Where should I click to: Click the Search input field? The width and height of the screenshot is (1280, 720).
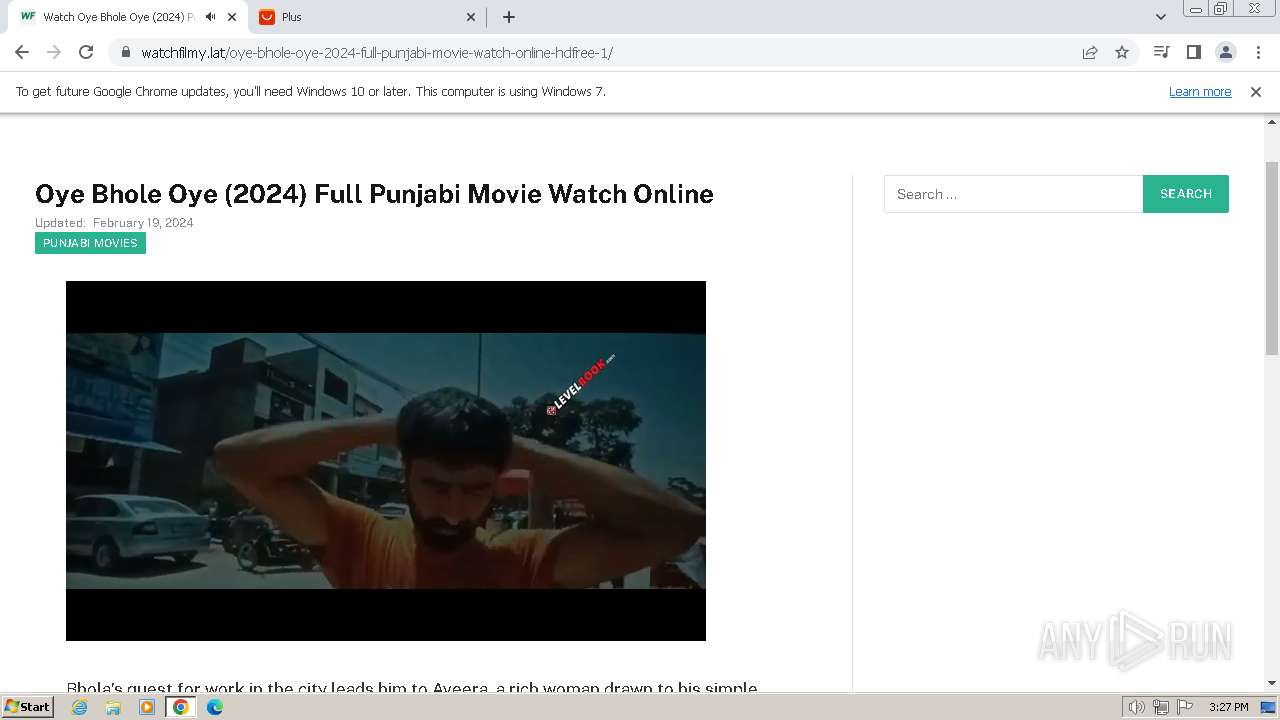1013,194
